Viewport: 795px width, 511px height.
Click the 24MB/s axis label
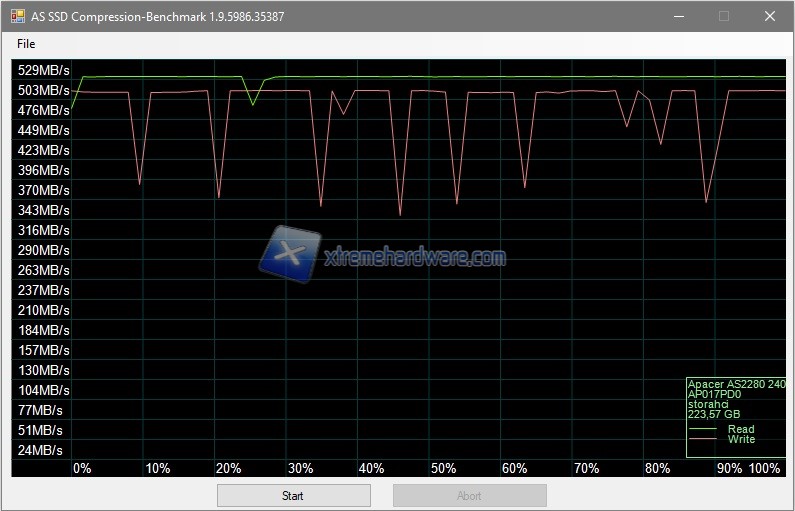[x=41, y=450]
